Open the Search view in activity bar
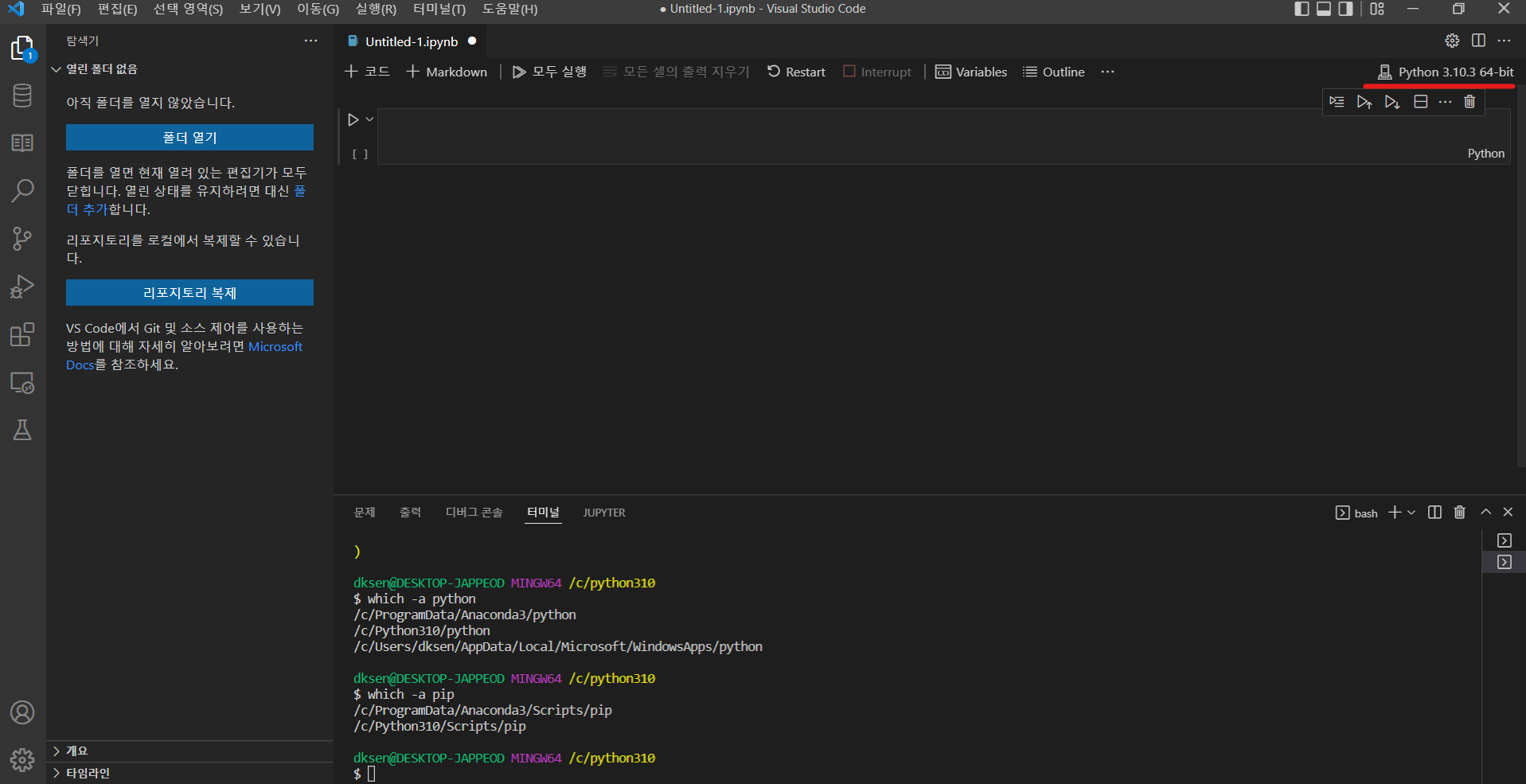This screenshot has width=1526, height=784. coord(22,191)
